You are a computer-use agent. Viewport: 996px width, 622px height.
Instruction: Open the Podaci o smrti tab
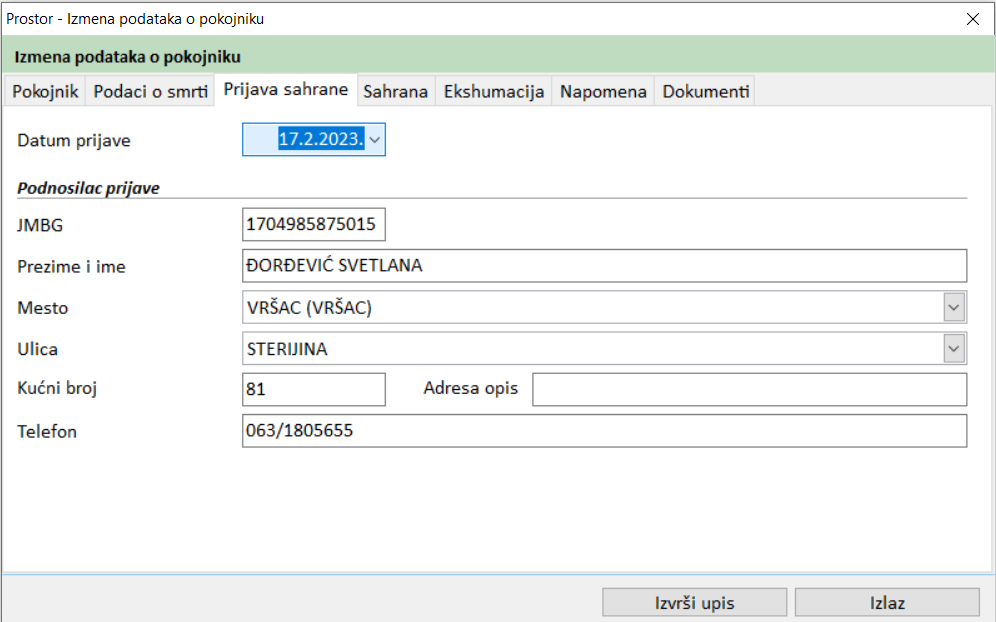(150, 92)
